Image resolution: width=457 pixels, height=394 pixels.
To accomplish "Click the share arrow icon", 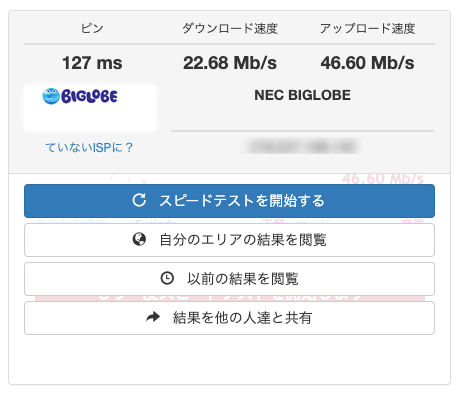I will (x=153, y=317).
